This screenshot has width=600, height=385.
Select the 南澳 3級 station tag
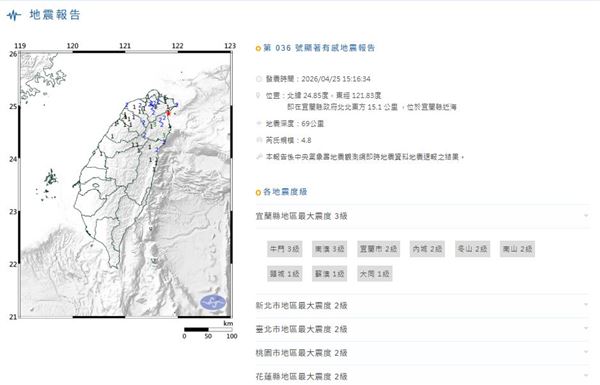coord(329,249)
